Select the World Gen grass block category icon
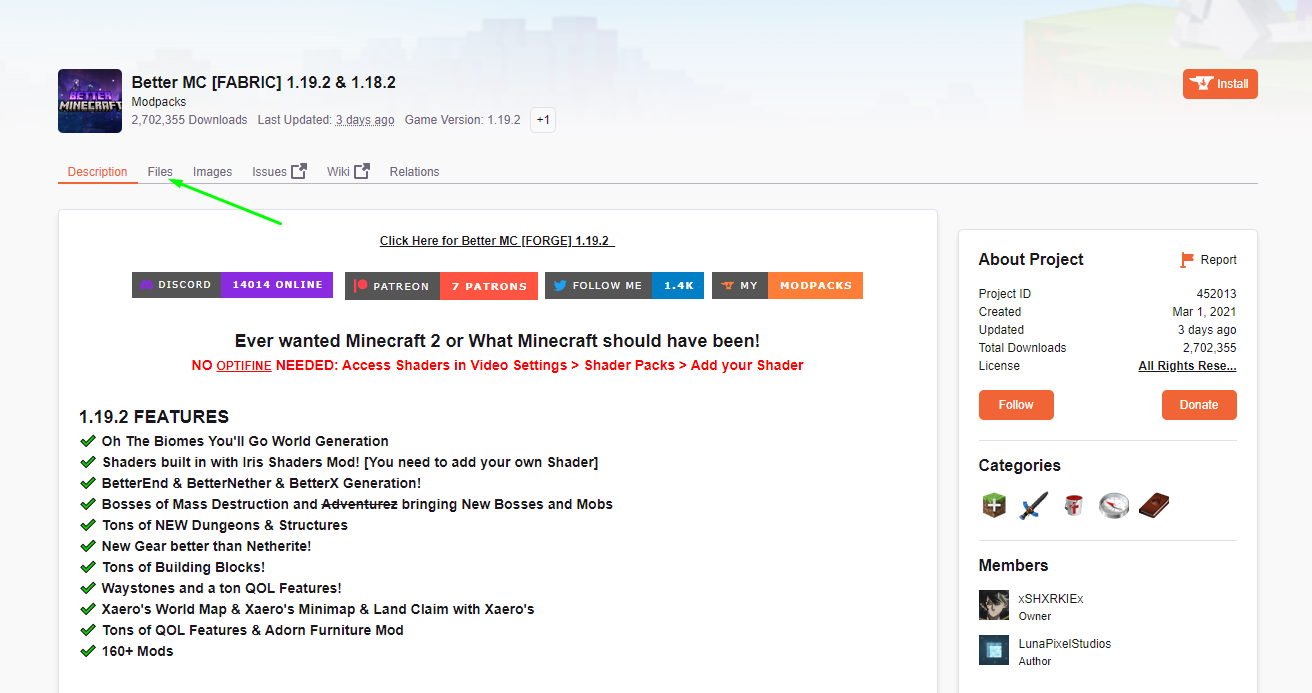The height and width of the screenshot is (693, 1312). pyautogui.click(x=993, y=505)
